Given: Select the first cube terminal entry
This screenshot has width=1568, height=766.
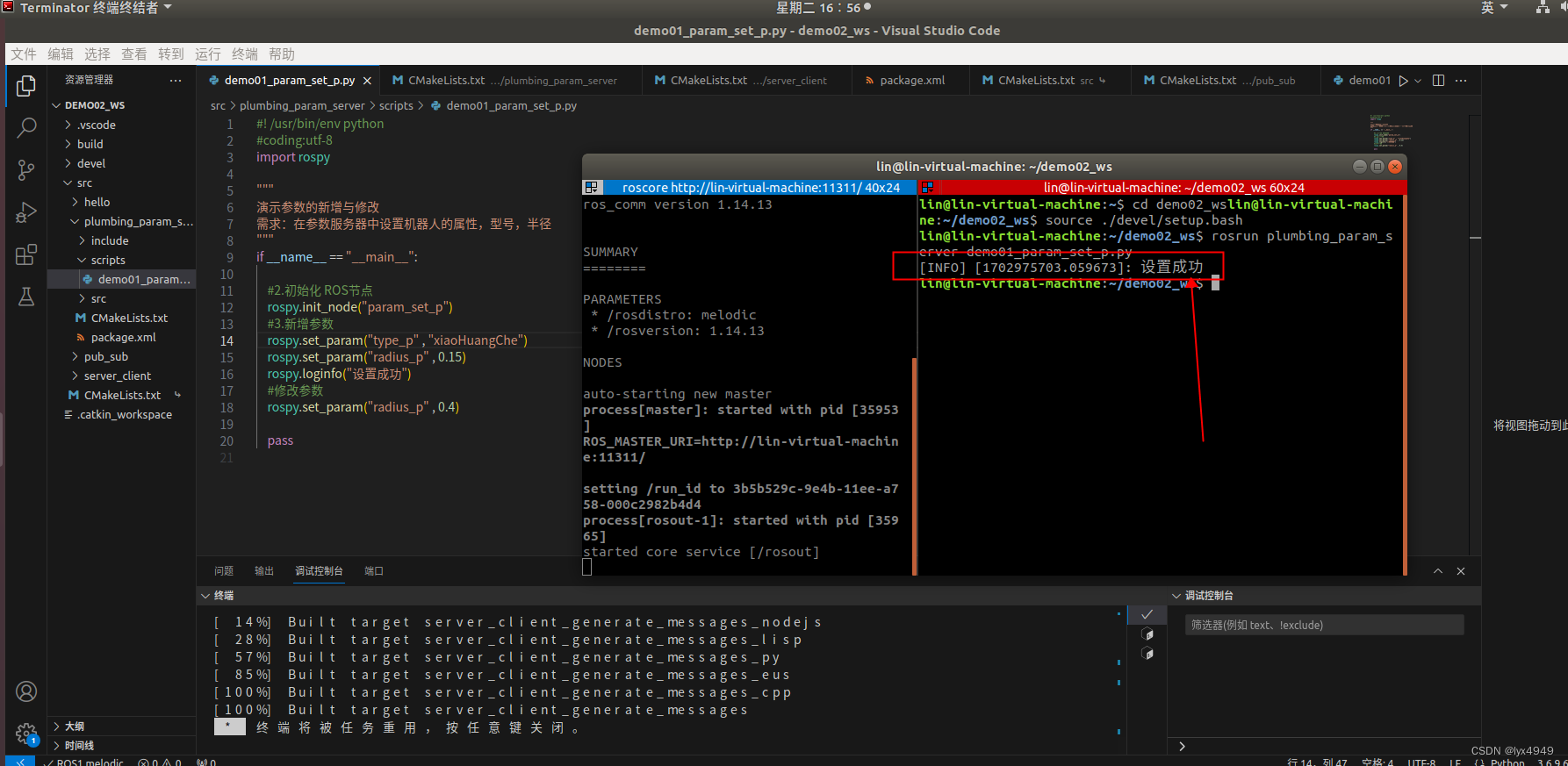Looking at the screenshot, I should click(x=1147, y=634).
